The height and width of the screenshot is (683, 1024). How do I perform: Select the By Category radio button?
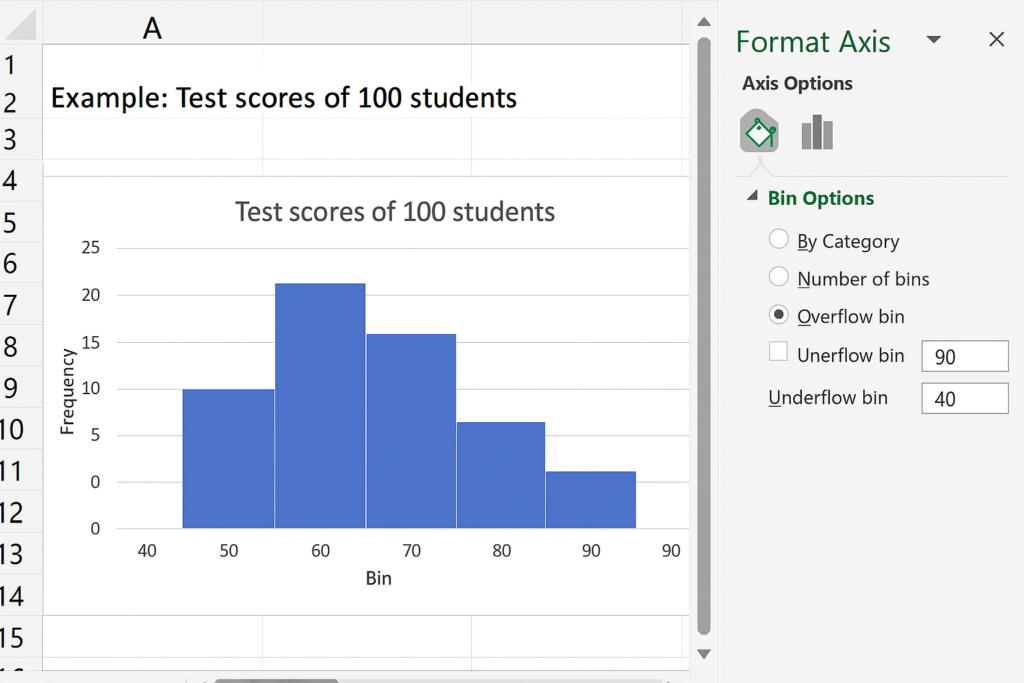[779, 240]
